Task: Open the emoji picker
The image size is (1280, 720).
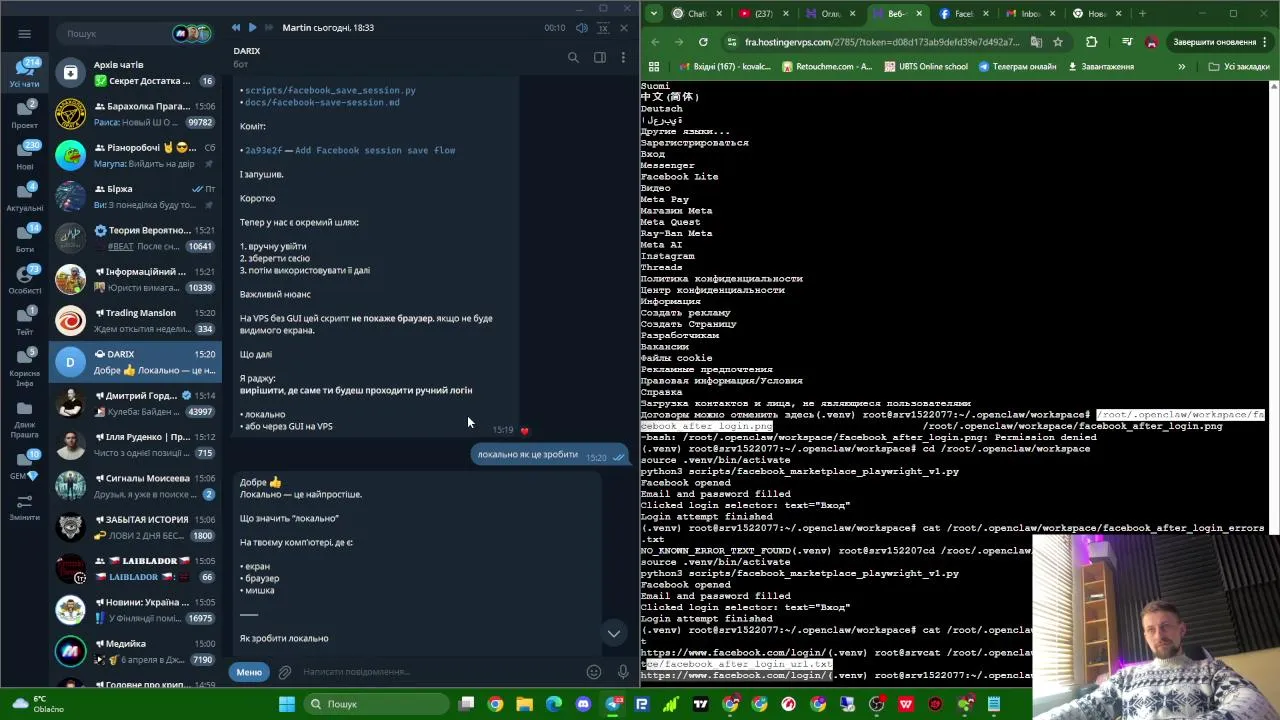Action: [594, 672]
